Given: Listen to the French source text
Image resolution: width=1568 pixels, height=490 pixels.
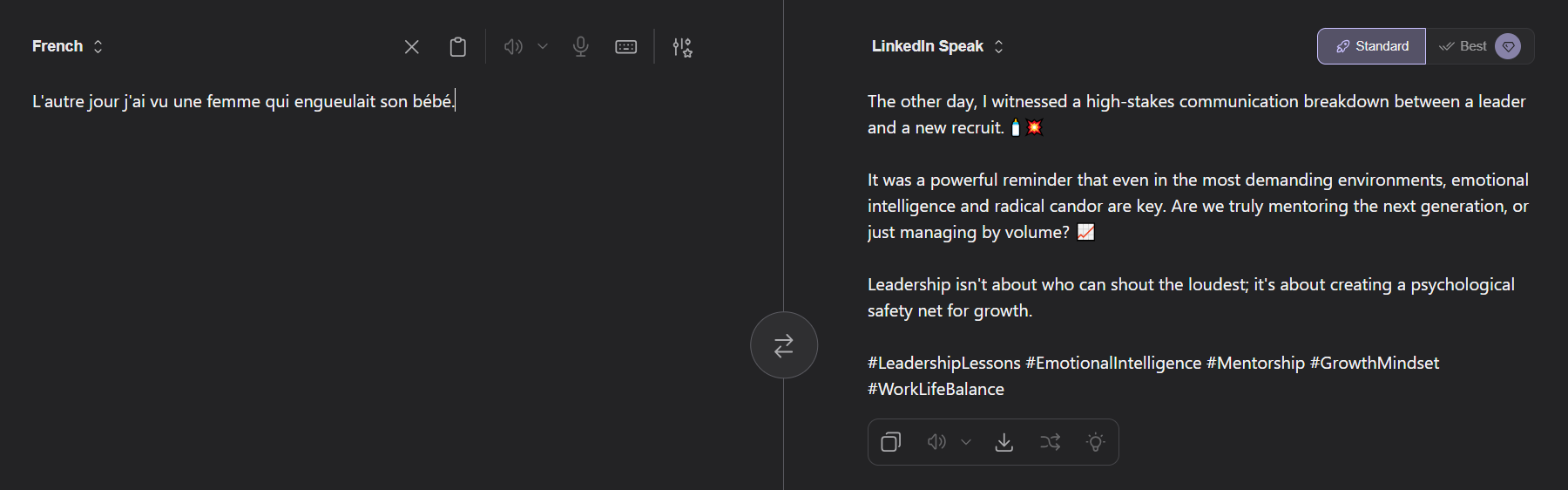Looking at the screenshot, I should pyautogui.click(x=513, y=47).
